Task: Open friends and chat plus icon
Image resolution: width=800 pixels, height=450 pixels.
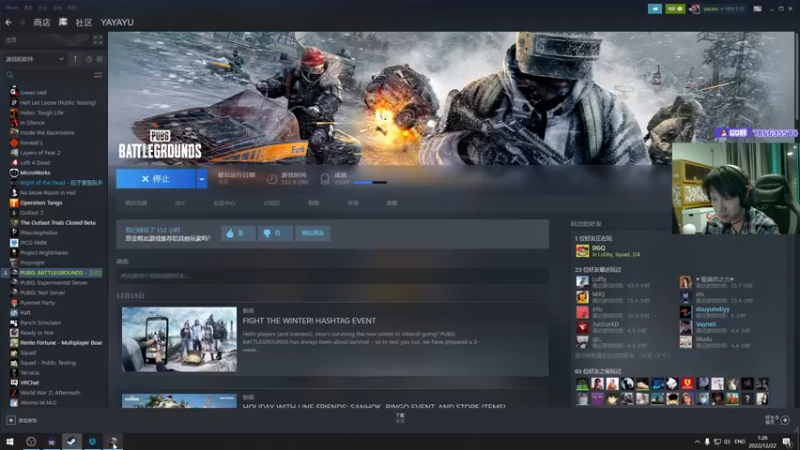Action: [x=785, y=420]
